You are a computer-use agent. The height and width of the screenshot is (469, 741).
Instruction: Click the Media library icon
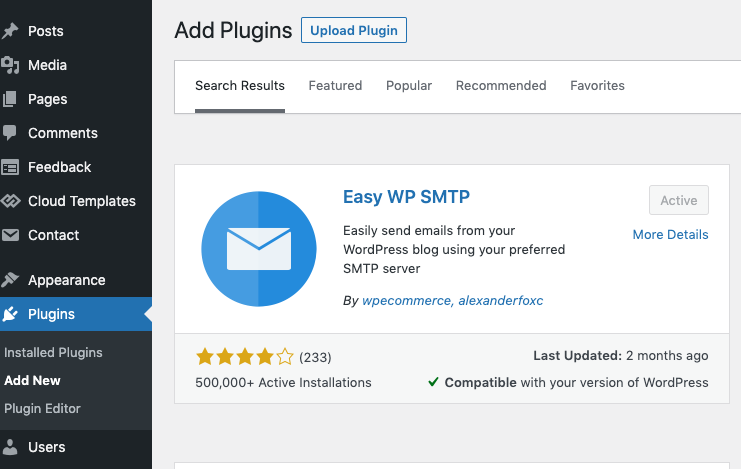(x=9, y=65)
